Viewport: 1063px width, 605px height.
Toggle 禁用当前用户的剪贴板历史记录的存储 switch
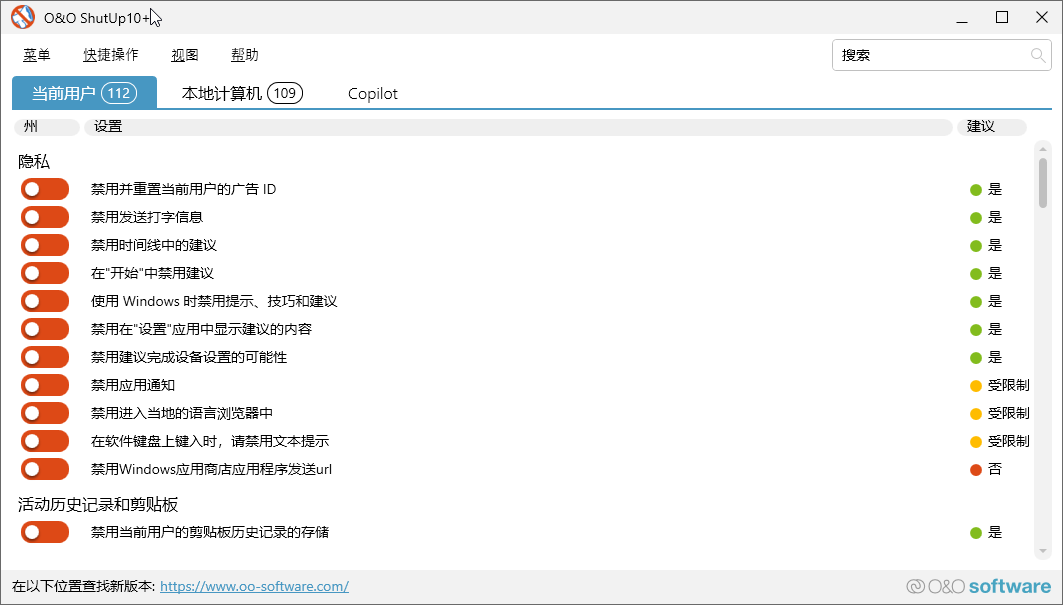click(x=45, y=532)
